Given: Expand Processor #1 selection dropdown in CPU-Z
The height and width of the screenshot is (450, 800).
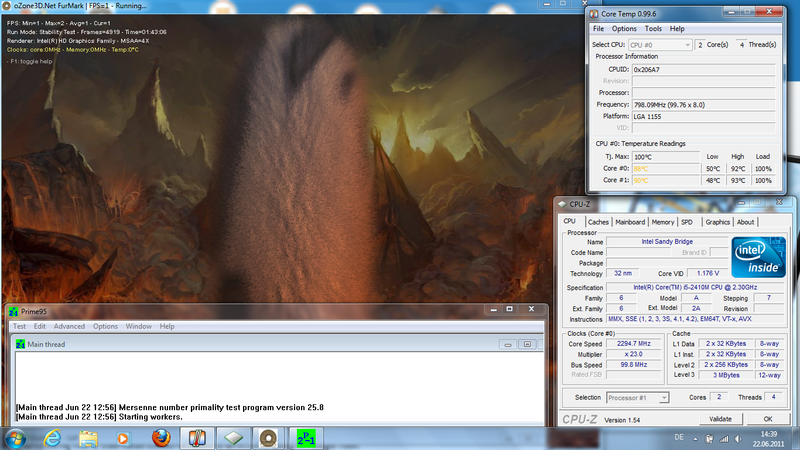Looking at the screenshot, I should 664,397.
